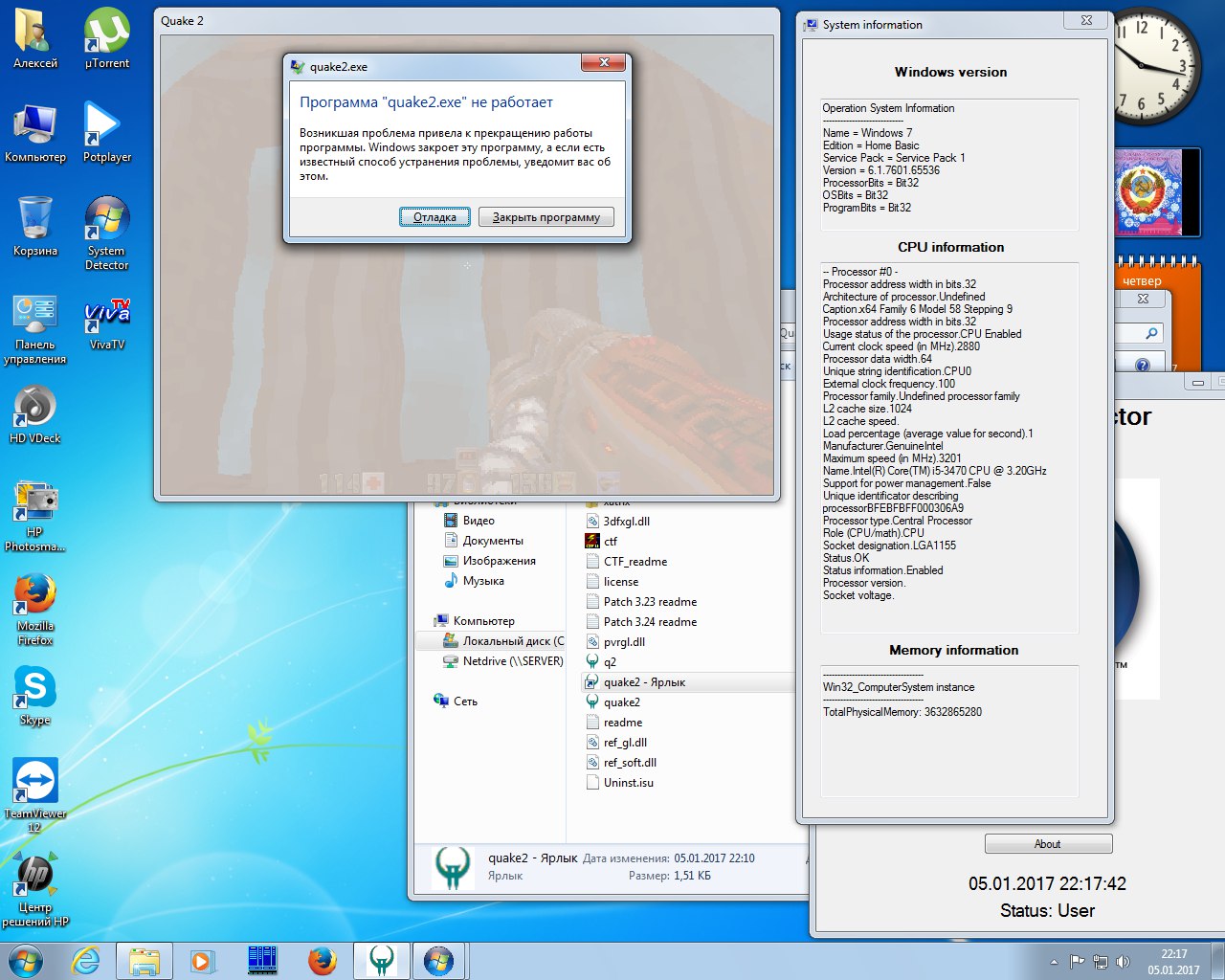Open Internet Explorer from the taskbar
Viewport: 1225px width, 980px height.
coord(87,960)
